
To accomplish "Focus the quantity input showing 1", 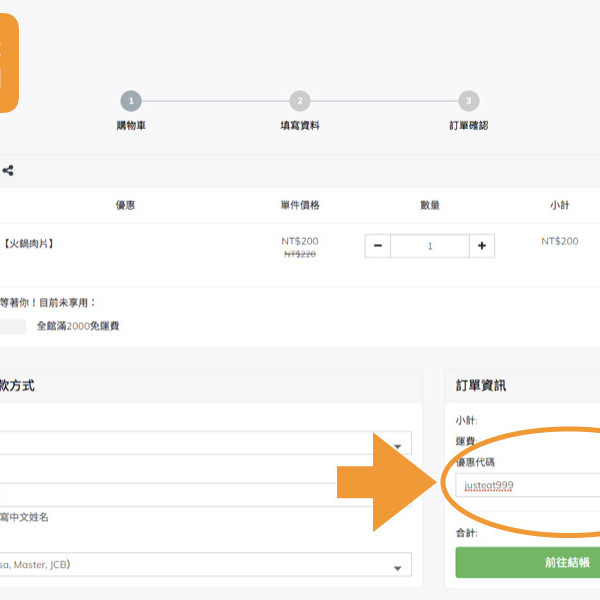I will click(x=429, y=246).
